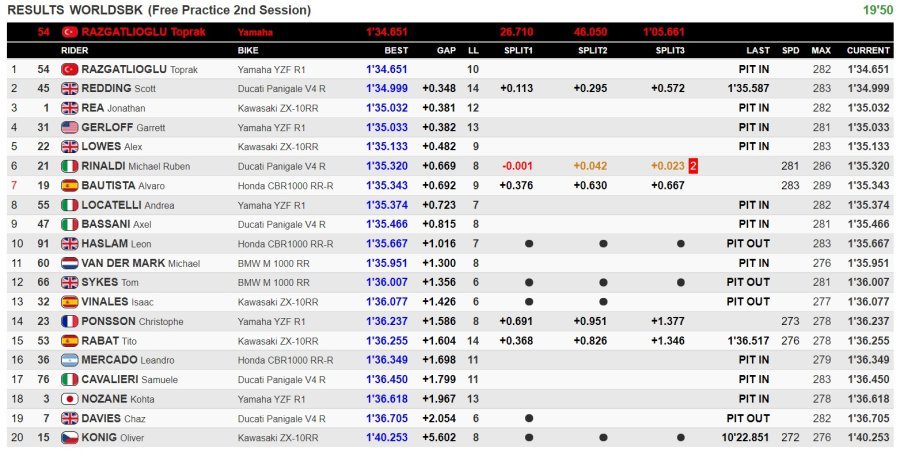Image resolution: width=900 pixels, height=455 pixels.
Task: Click the -0.001 split in RINALDI's row
Action: 517,166
